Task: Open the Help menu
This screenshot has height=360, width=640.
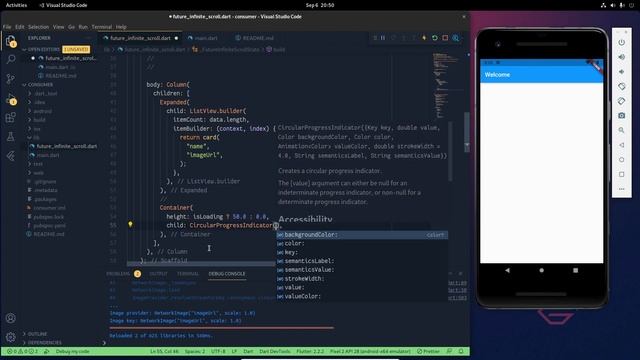Action: tap(121, 27)
